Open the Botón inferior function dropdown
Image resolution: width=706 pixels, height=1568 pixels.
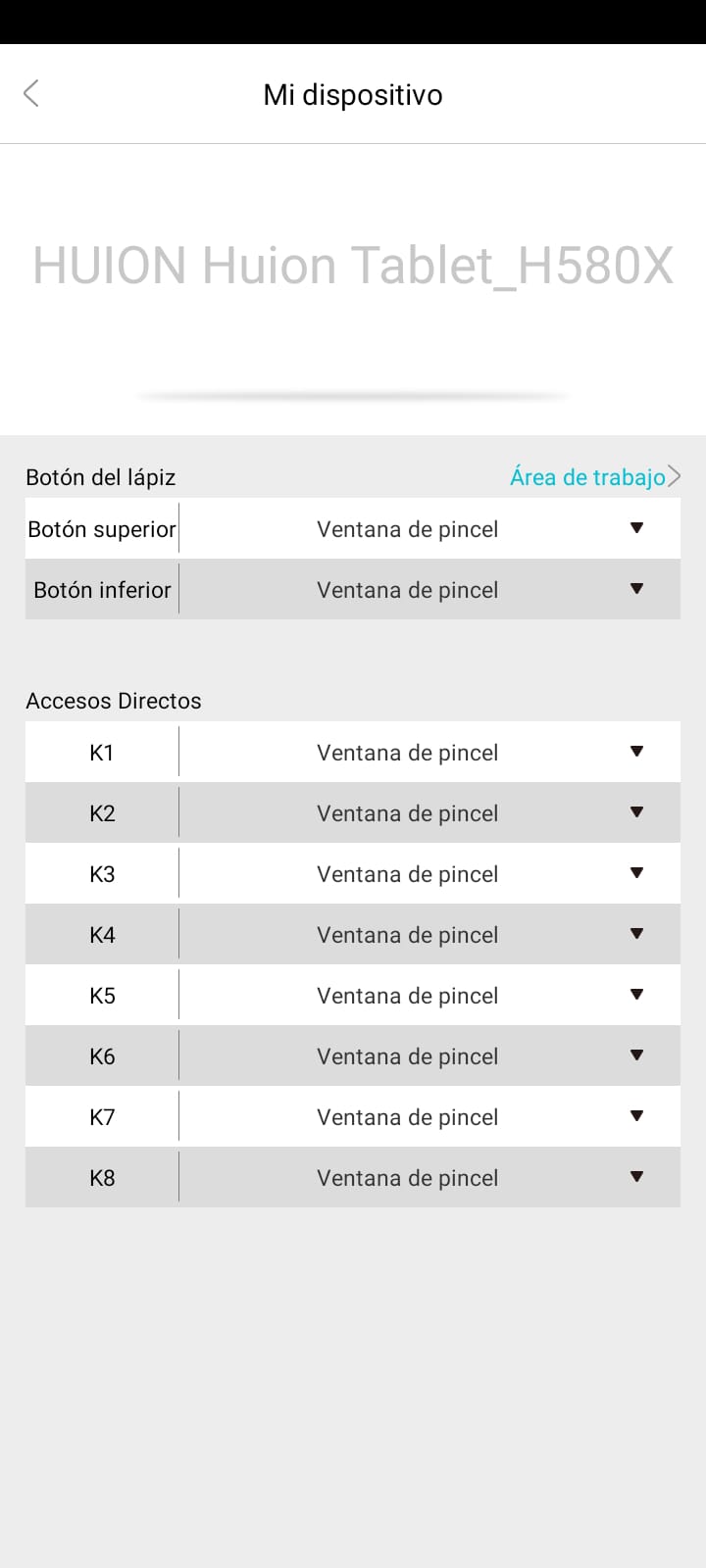429,590
